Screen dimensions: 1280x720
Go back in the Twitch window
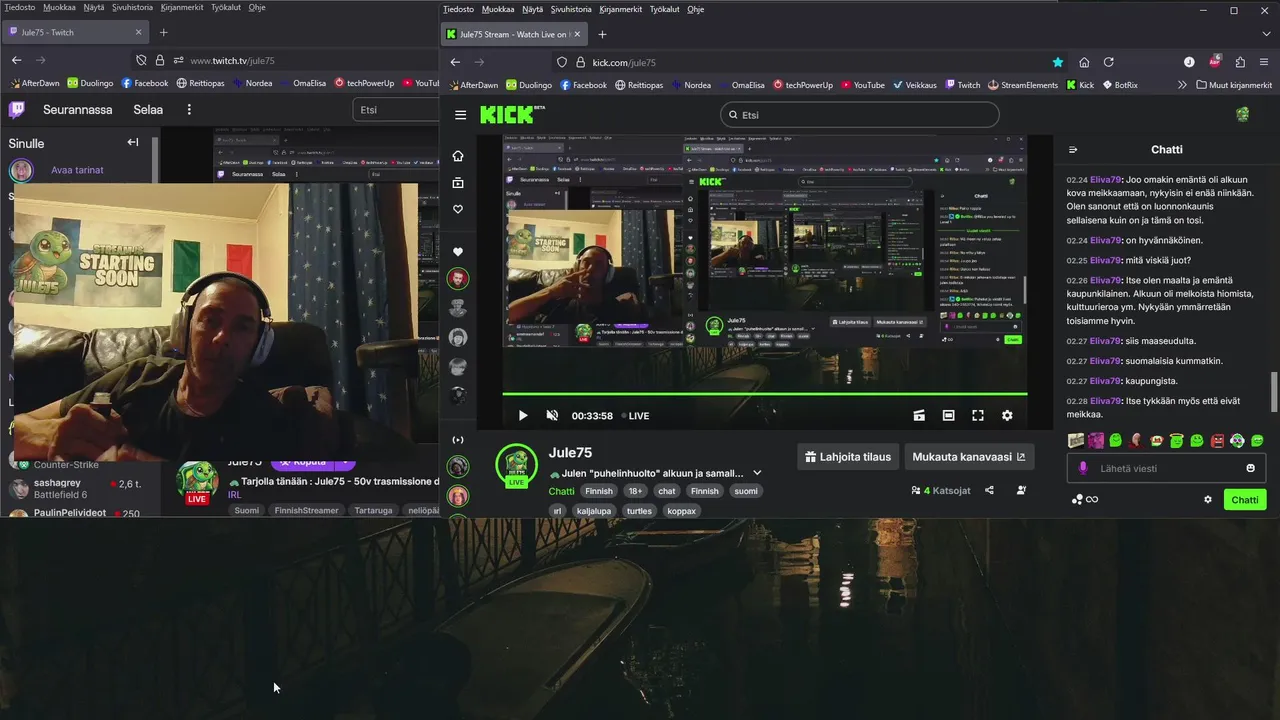pos(16,60)
